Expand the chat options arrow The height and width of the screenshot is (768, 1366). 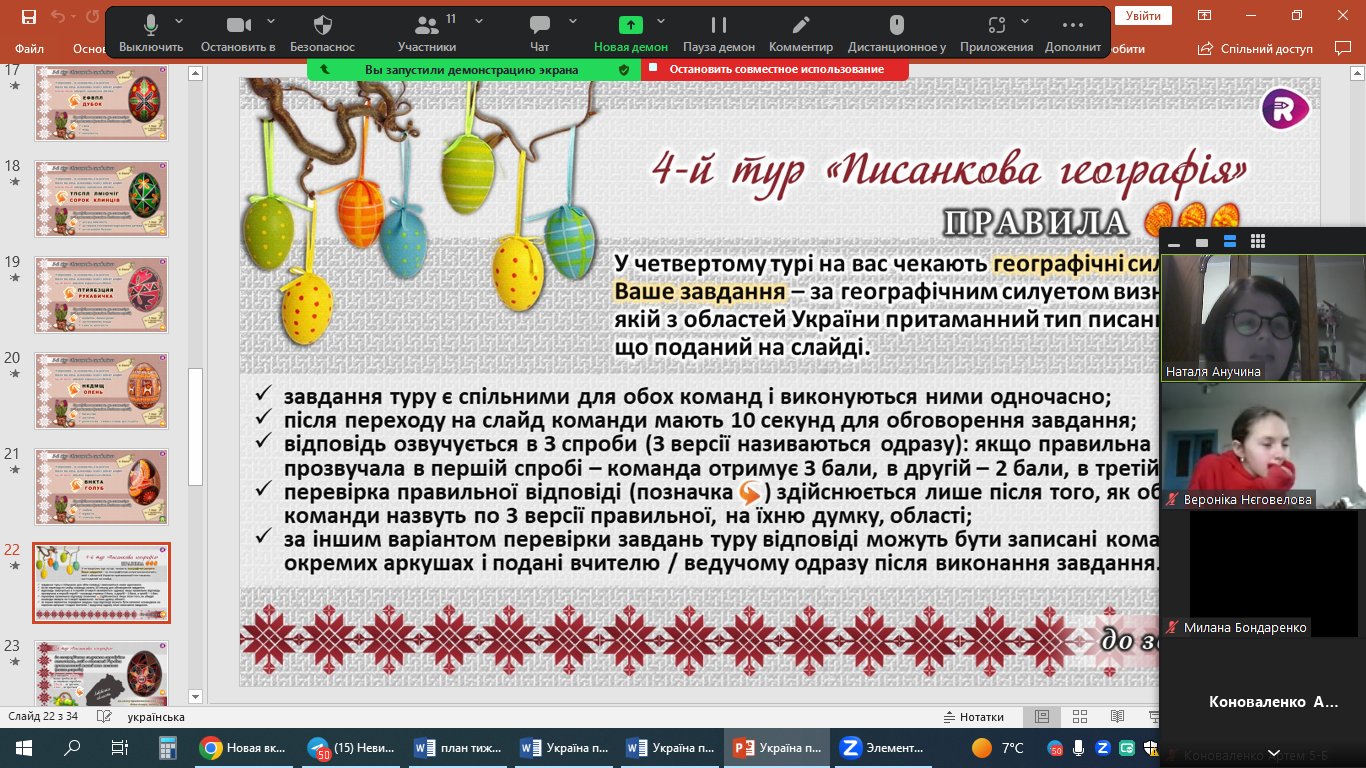tap(573, 21)
